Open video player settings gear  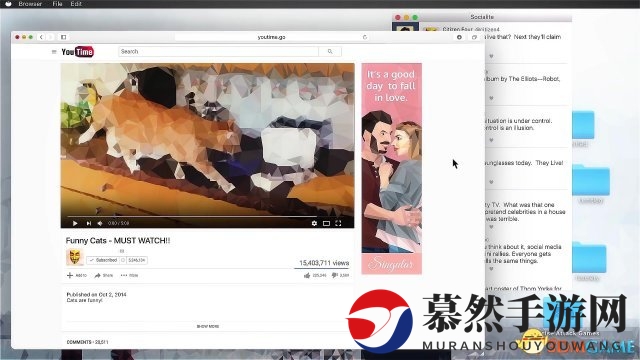tap(314, 223)
